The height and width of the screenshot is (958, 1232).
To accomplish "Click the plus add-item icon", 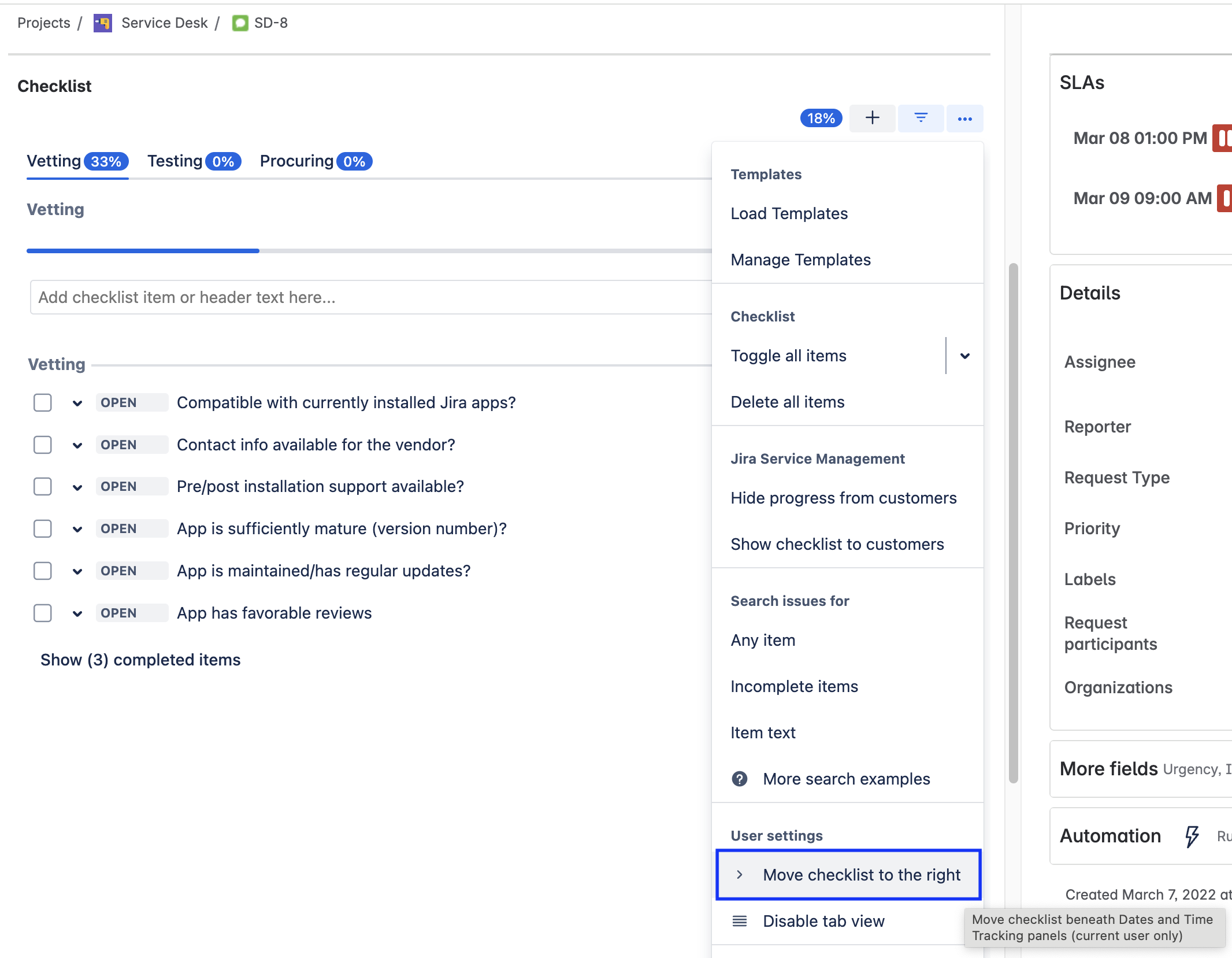I will coord(872,118).
